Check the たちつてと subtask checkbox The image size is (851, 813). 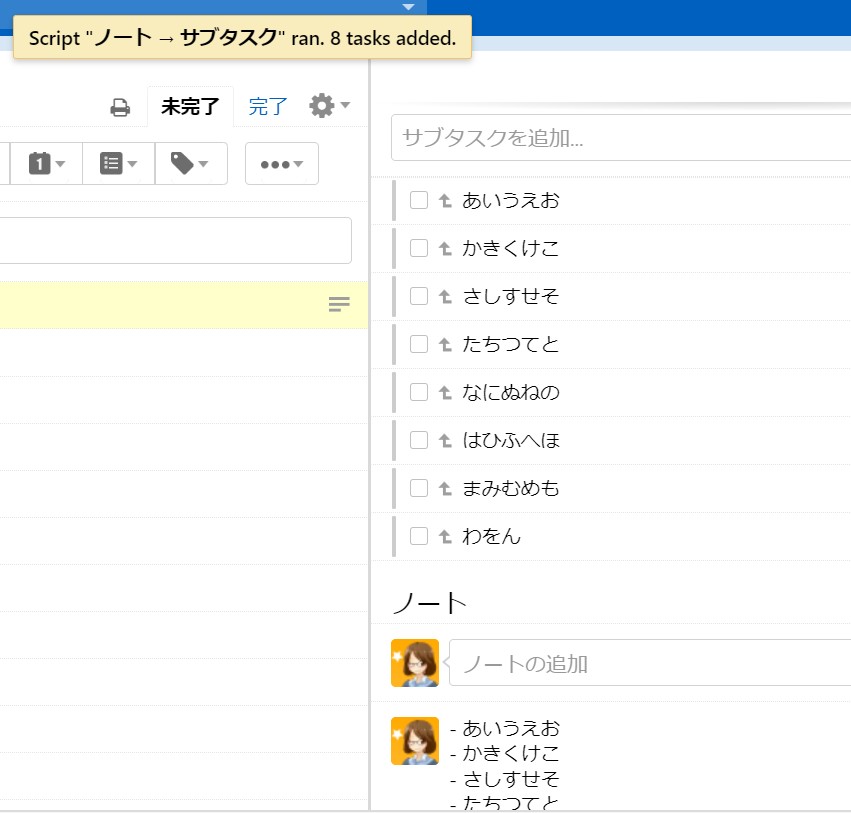[x=419, y=344]
